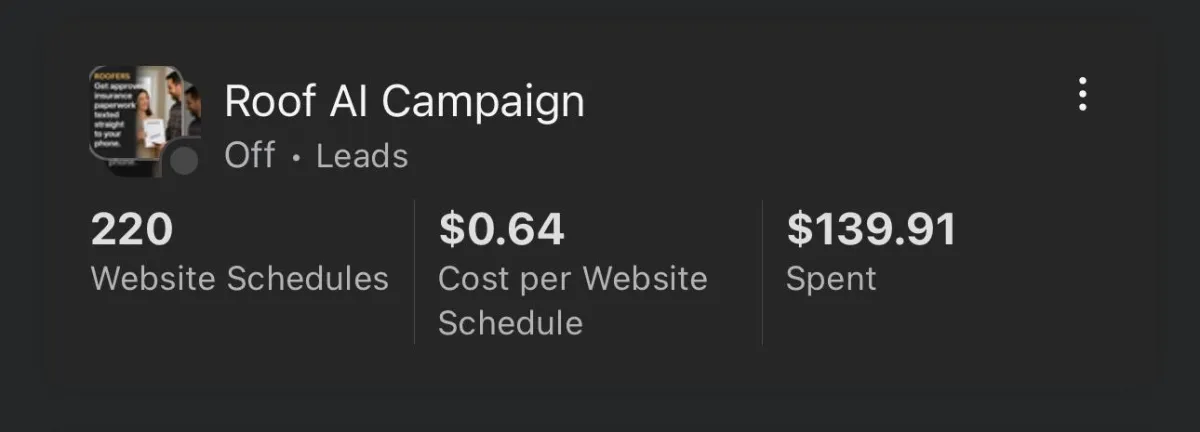Click the Roof AI Campaign ad thumbnail

point(136,115)
